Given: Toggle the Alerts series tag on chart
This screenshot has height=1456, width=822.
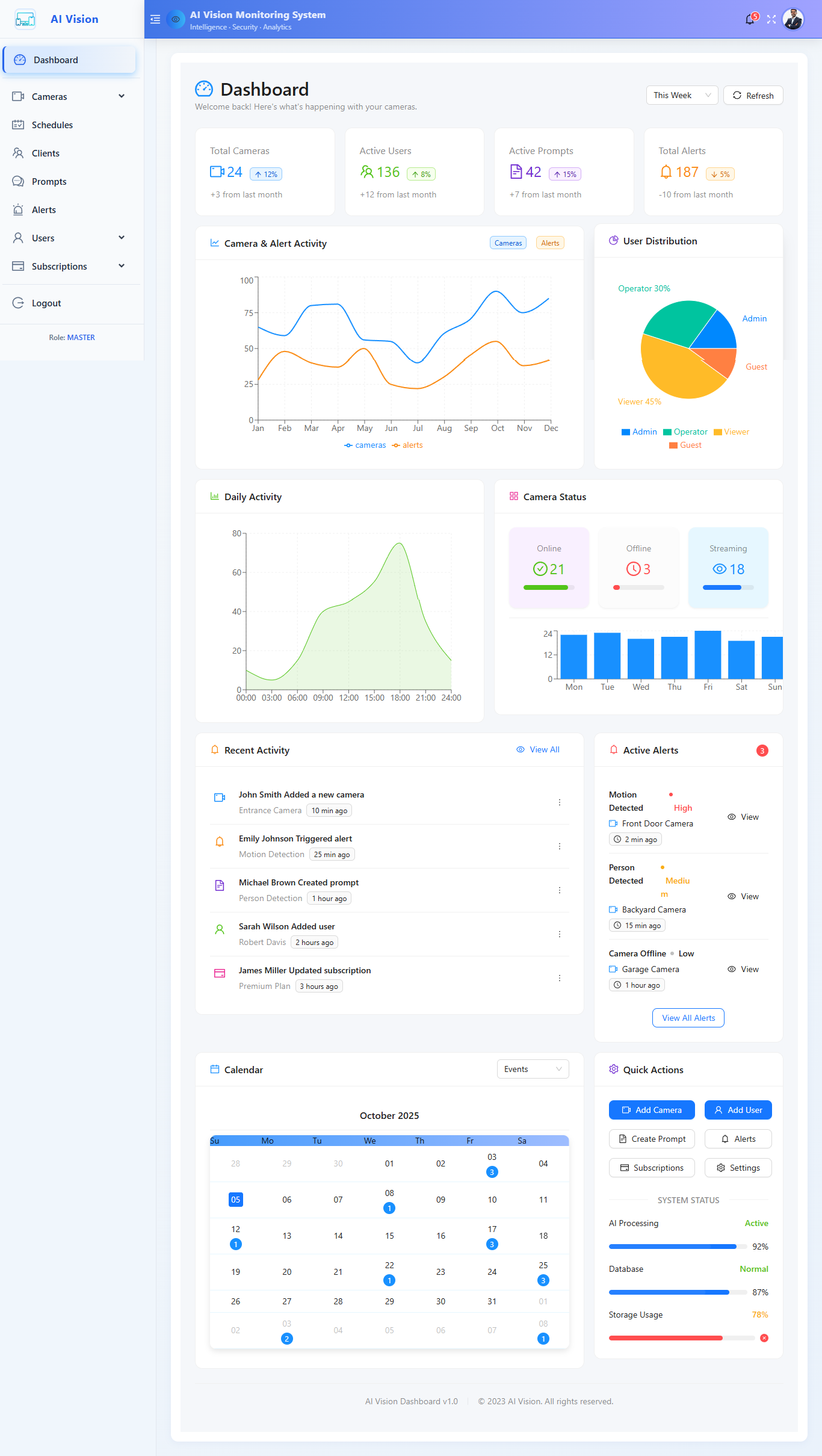Looking at the screenshot, I should [550, 243].
